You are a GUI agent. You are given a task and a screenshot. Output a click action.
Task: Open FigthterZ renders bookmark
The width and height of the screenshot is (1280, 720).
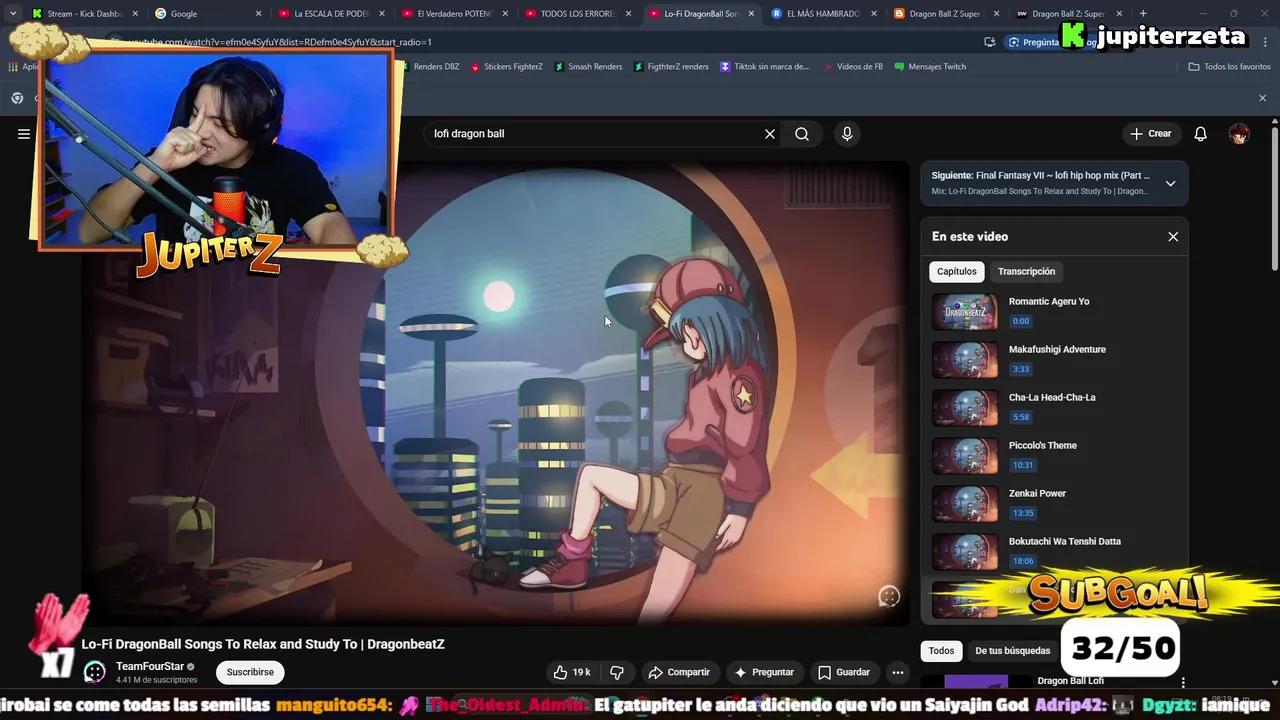(670, 67)
